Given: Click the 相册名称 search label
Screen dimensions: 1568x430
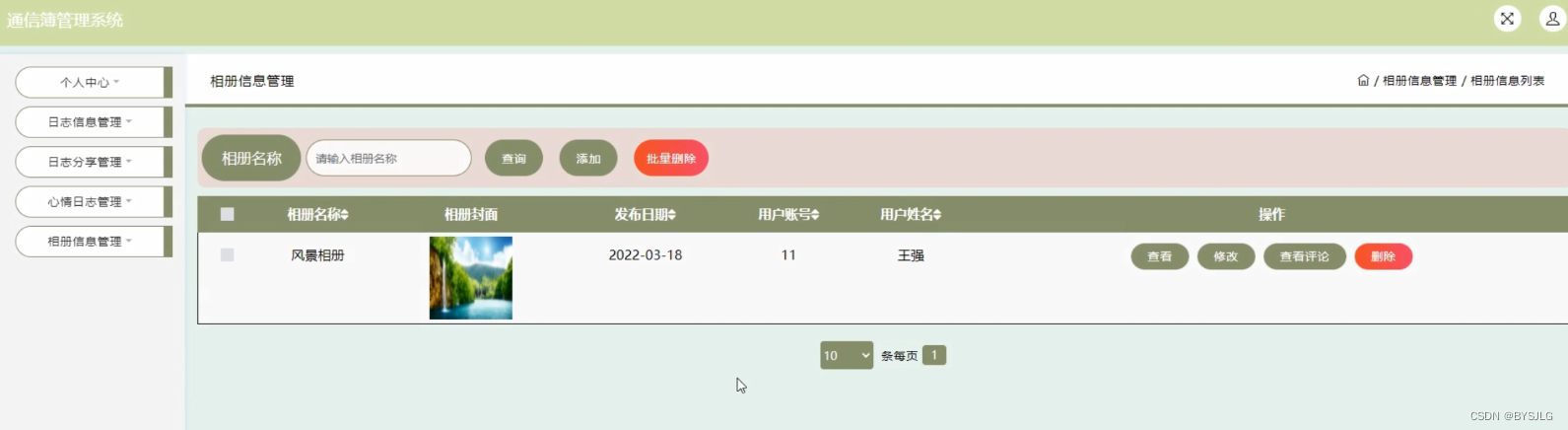Looking at the screenshot, I should click(x=251, y=158).
